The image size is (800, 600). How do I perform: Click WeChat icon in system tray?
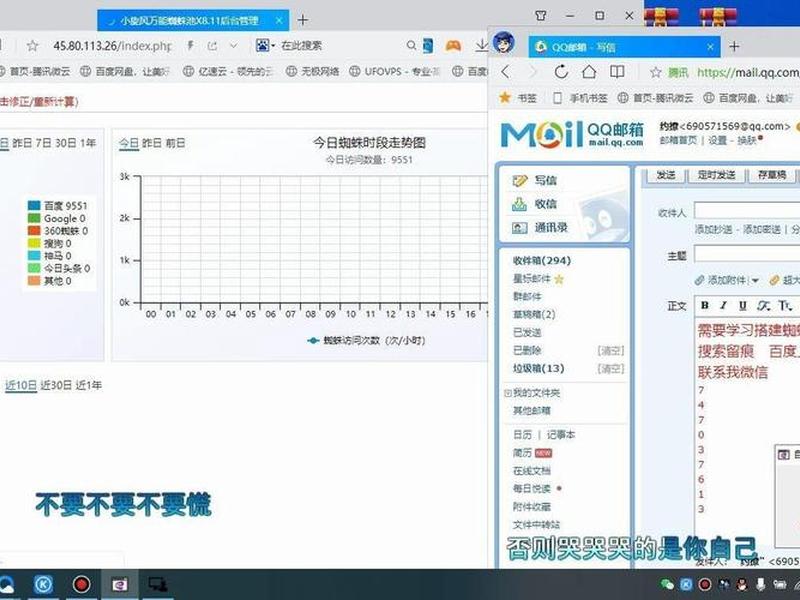[x=667, y=584]
